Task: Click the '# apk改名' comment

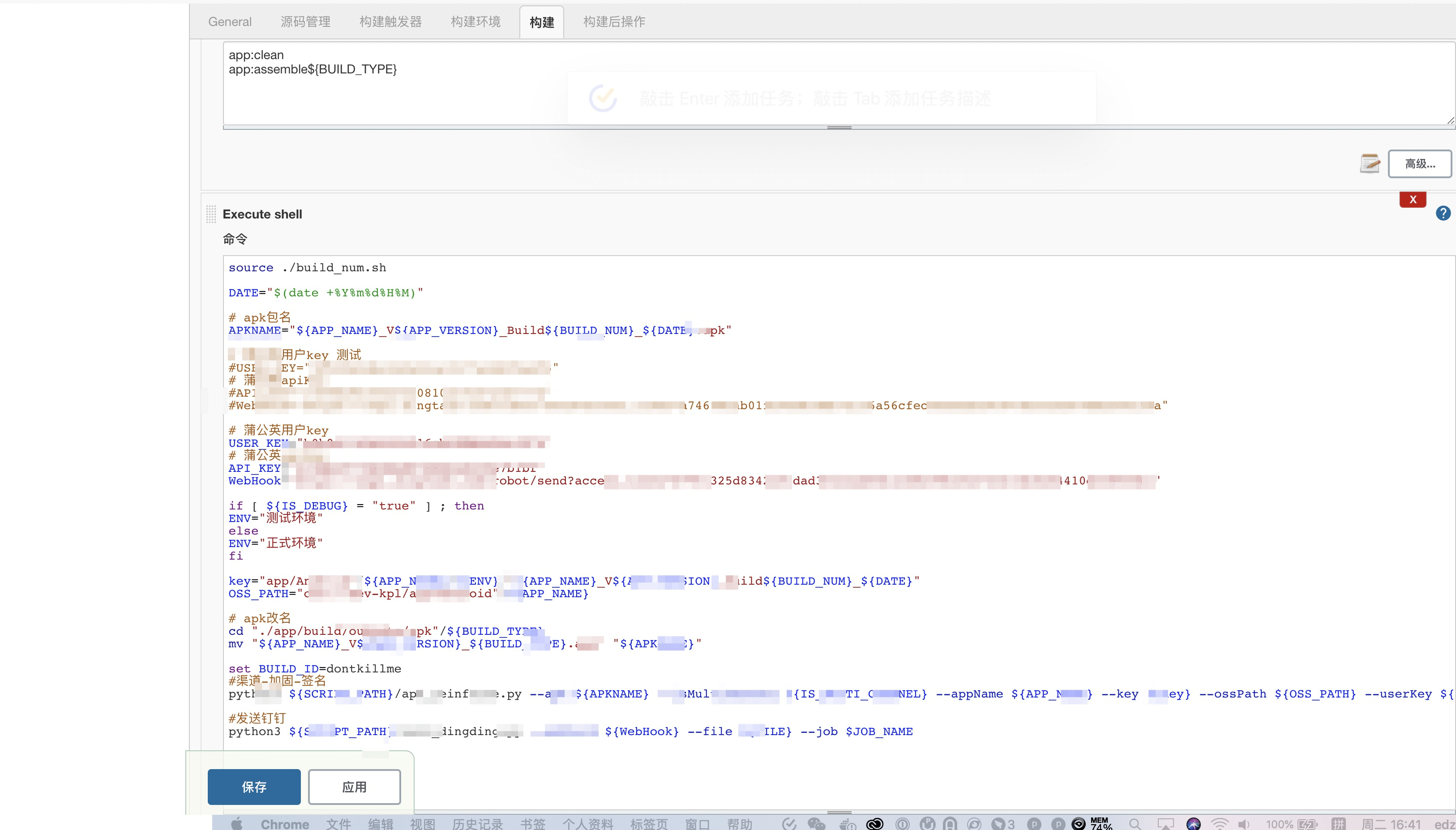Action: pos(259,618)
